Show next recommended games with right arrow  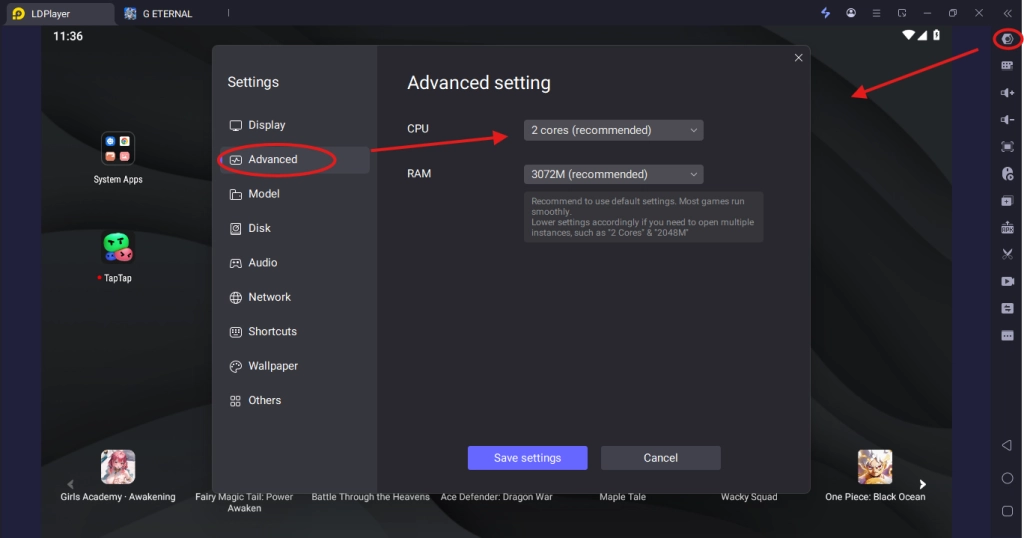point(922,484)
